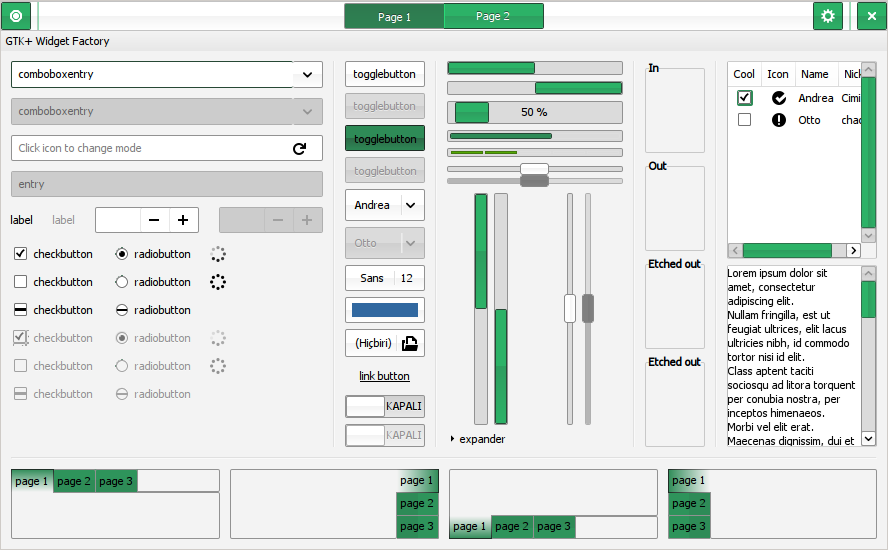Viewport: 888px width, 550px height.
Task: Click the second active spinner animation
Action: click(218, 282)
